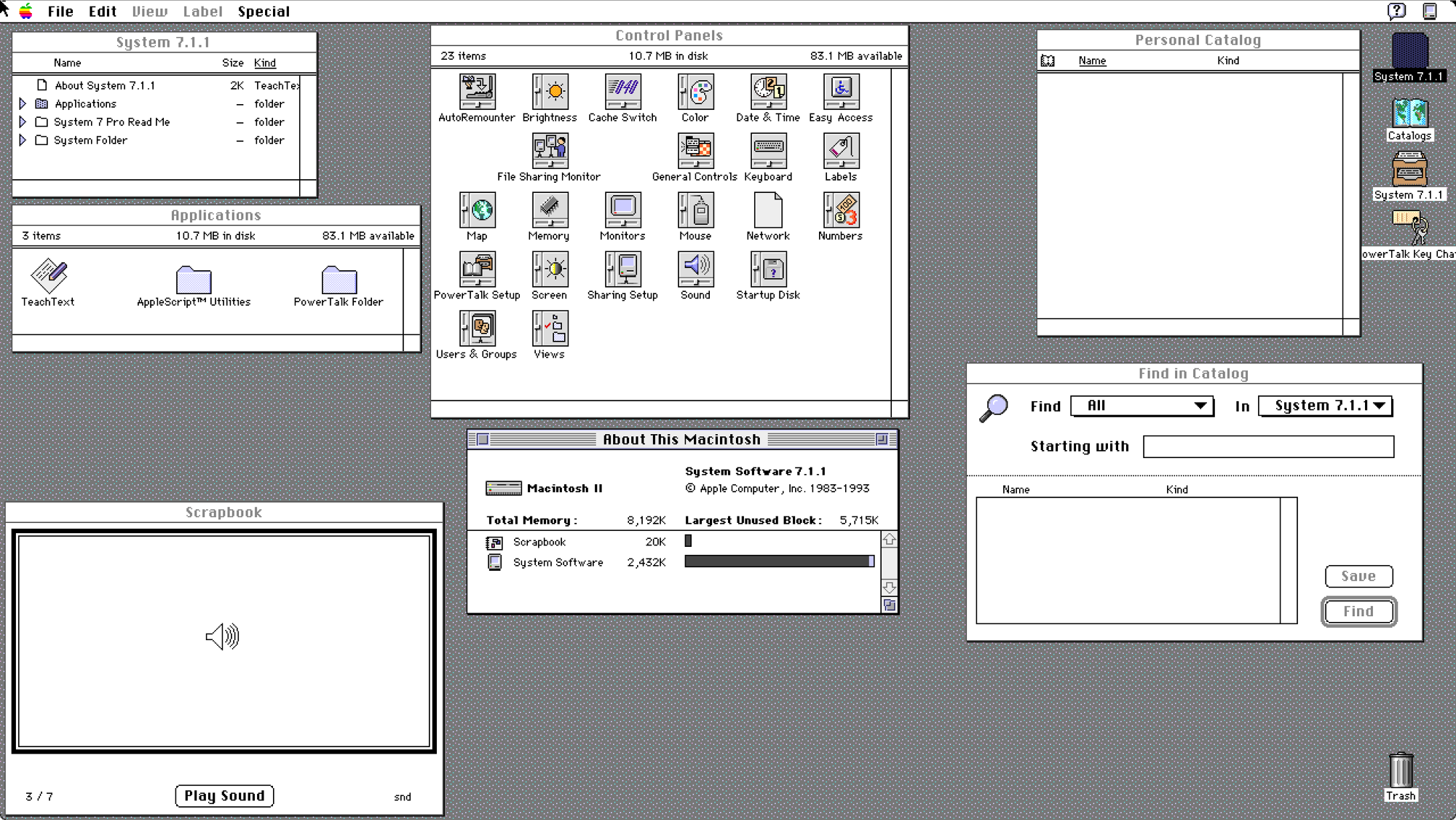Screen dimensions: 1456x820
Task: Open the Apple menu
Action: (26, 11)
